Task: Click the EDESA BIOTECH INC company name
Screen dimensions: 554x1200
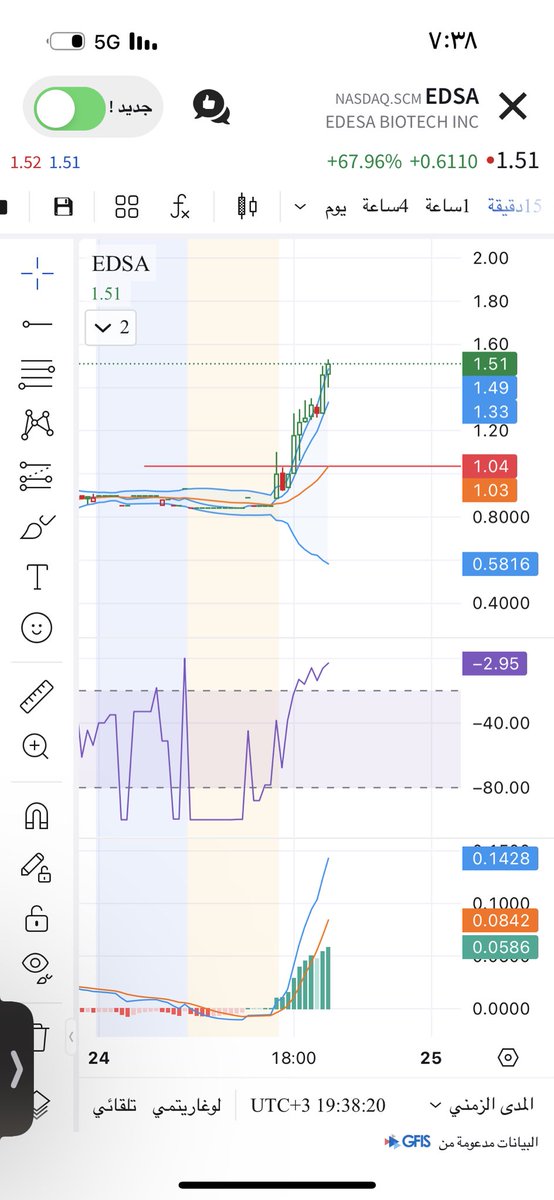Action: point(402,122)
